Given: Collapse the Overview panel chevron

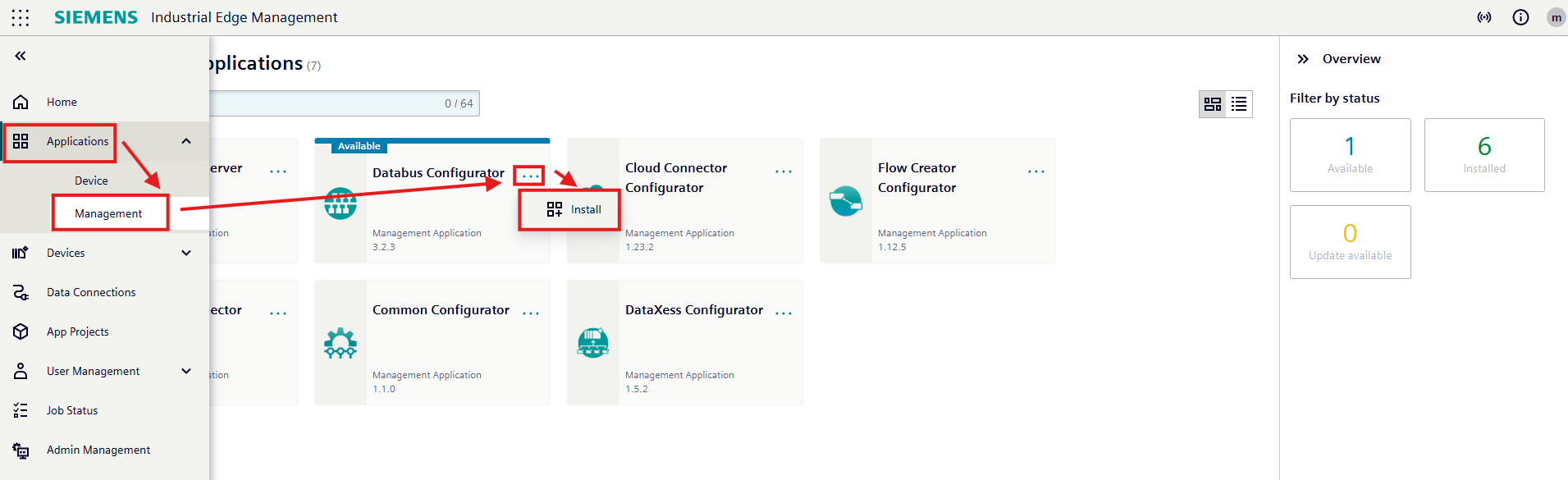Looking at the screenshot, I should [1303, 59].
